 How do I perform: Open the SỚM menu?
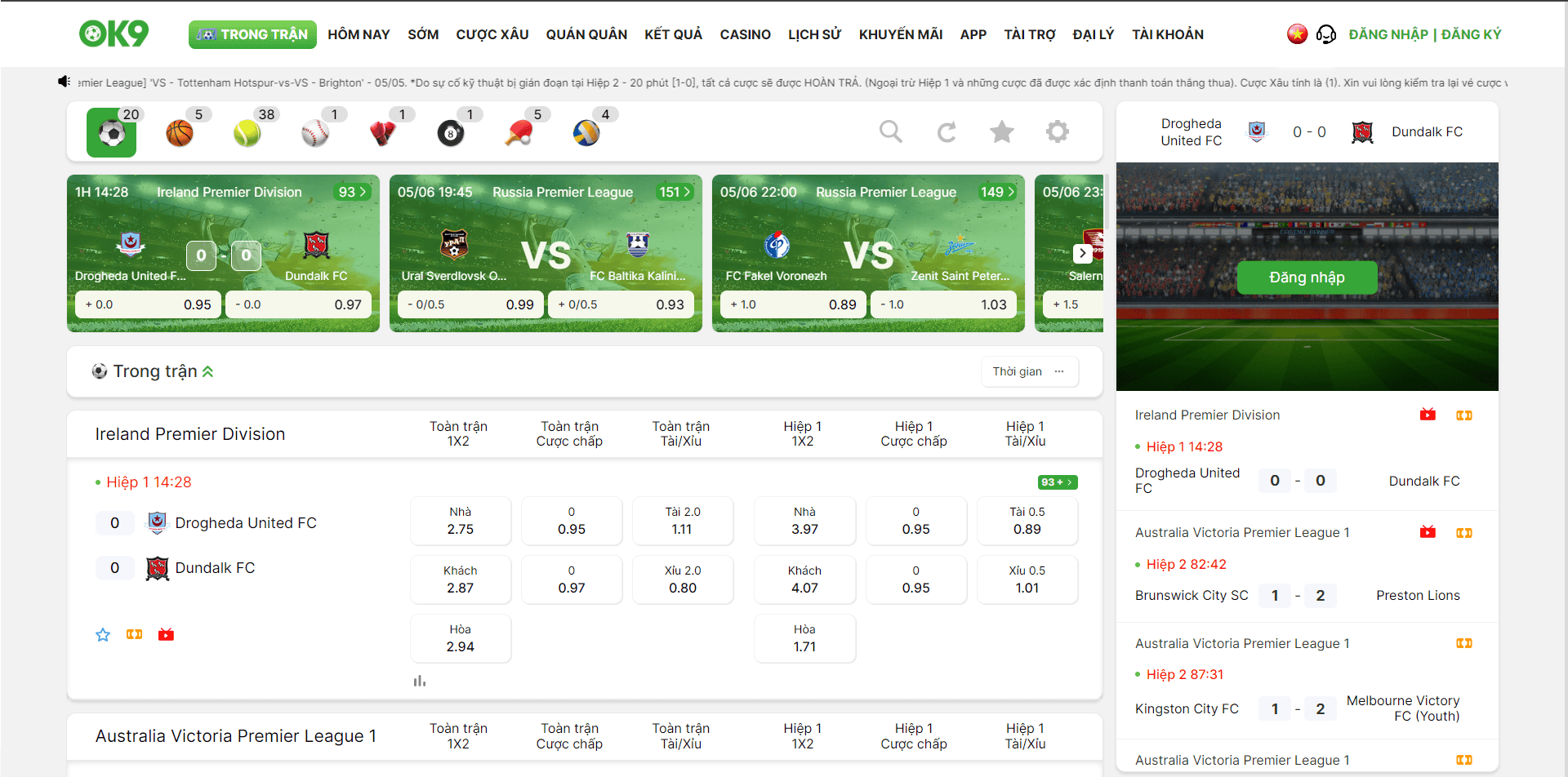(x=423, y=34)
